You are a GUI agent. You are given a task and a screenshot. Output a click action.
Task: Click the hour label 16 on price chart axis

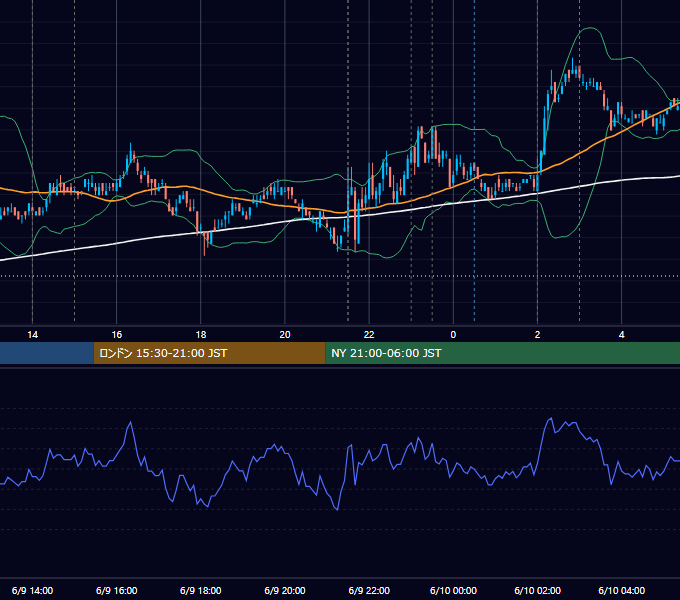[117, 335]
